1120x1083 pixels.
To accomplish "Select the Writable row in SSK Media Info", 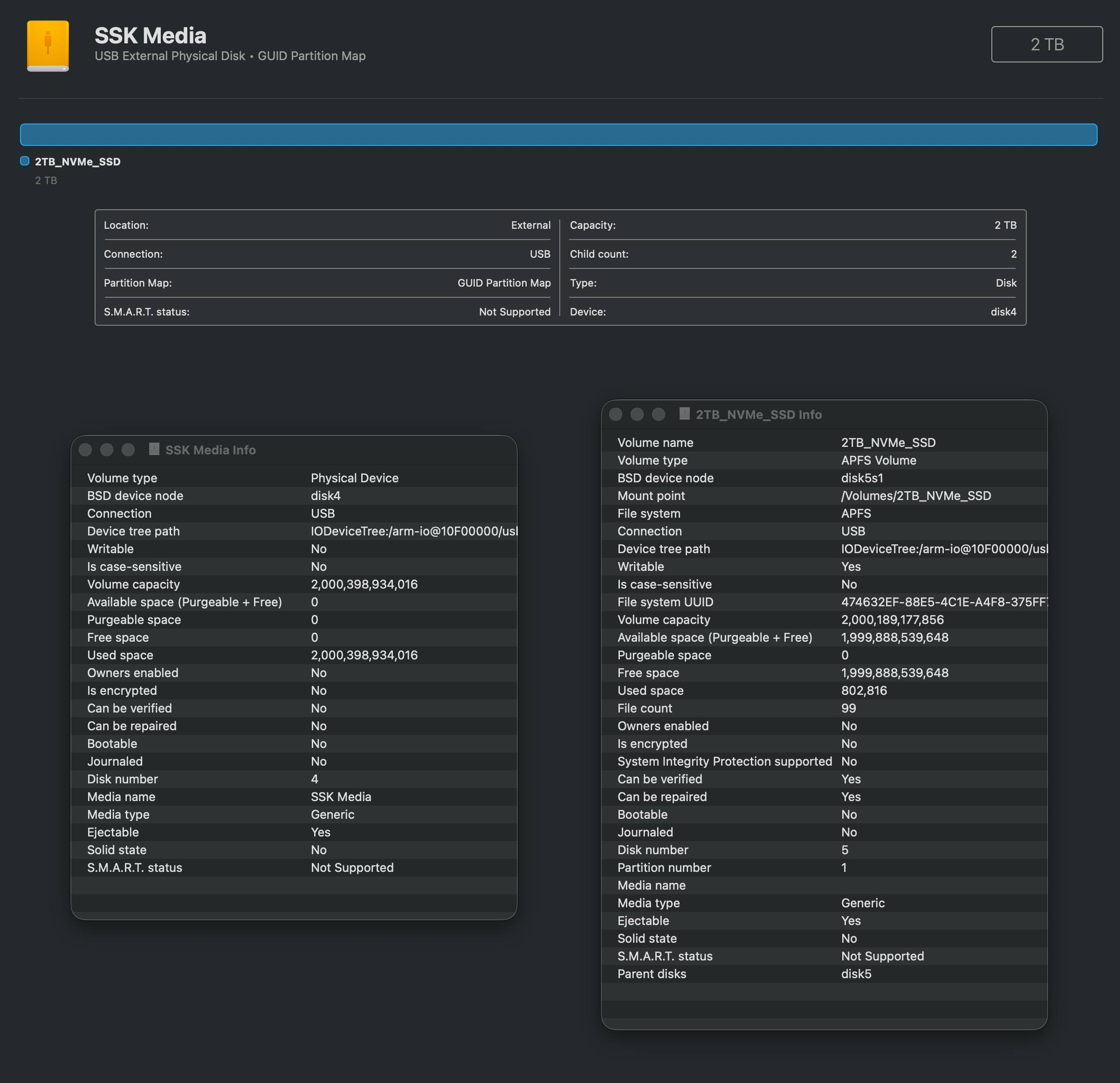I will click(294, 549).
